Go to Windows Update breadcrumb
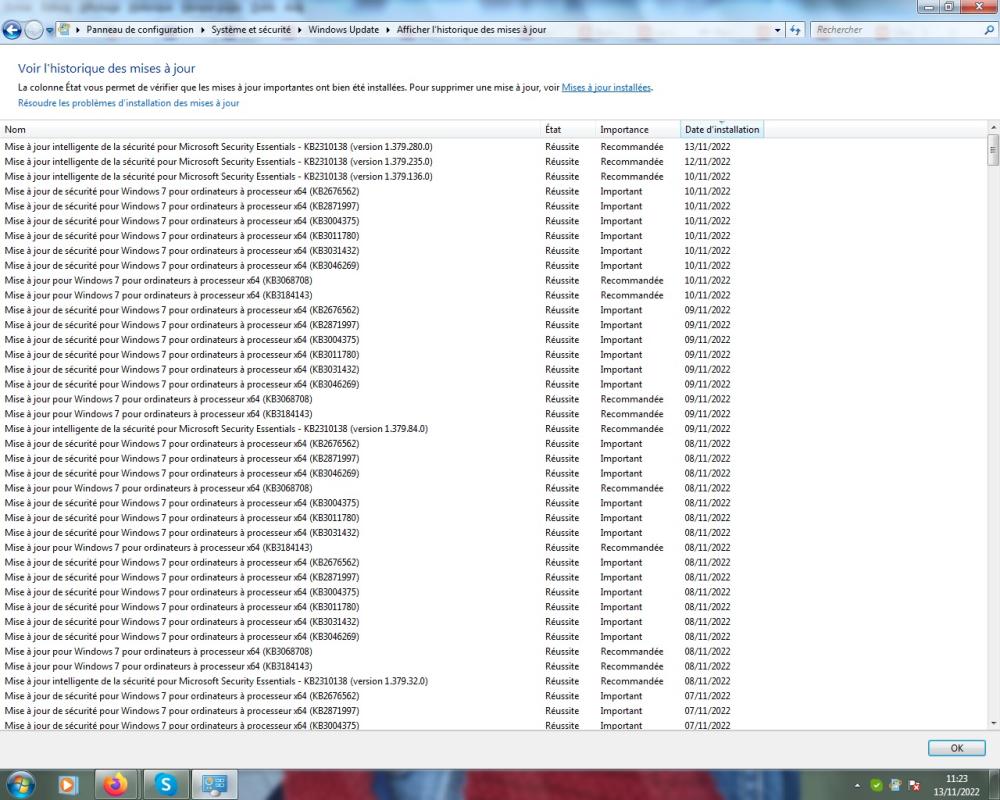Image resolution: width=1000 pixels, height=800 pixels. (x=343, y=29)
